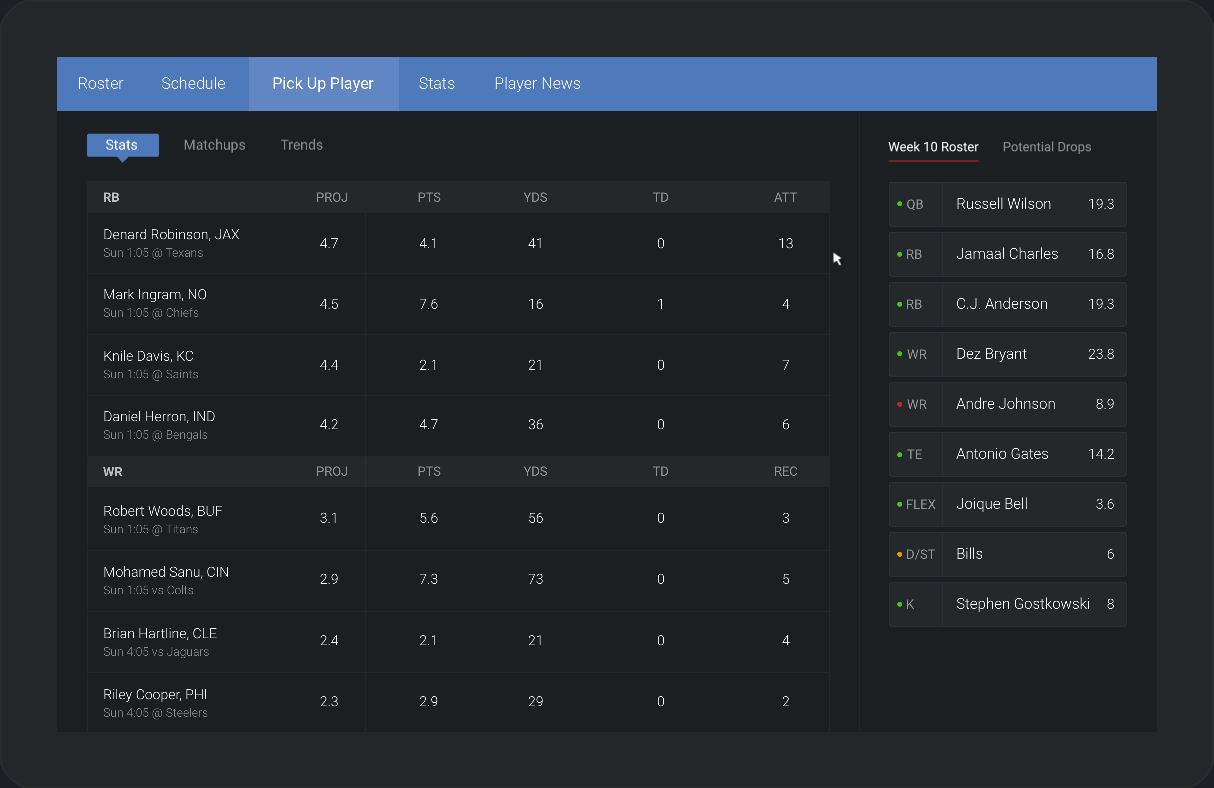Click Mohamed Sanu's 73 yards value

pos(536,579)
